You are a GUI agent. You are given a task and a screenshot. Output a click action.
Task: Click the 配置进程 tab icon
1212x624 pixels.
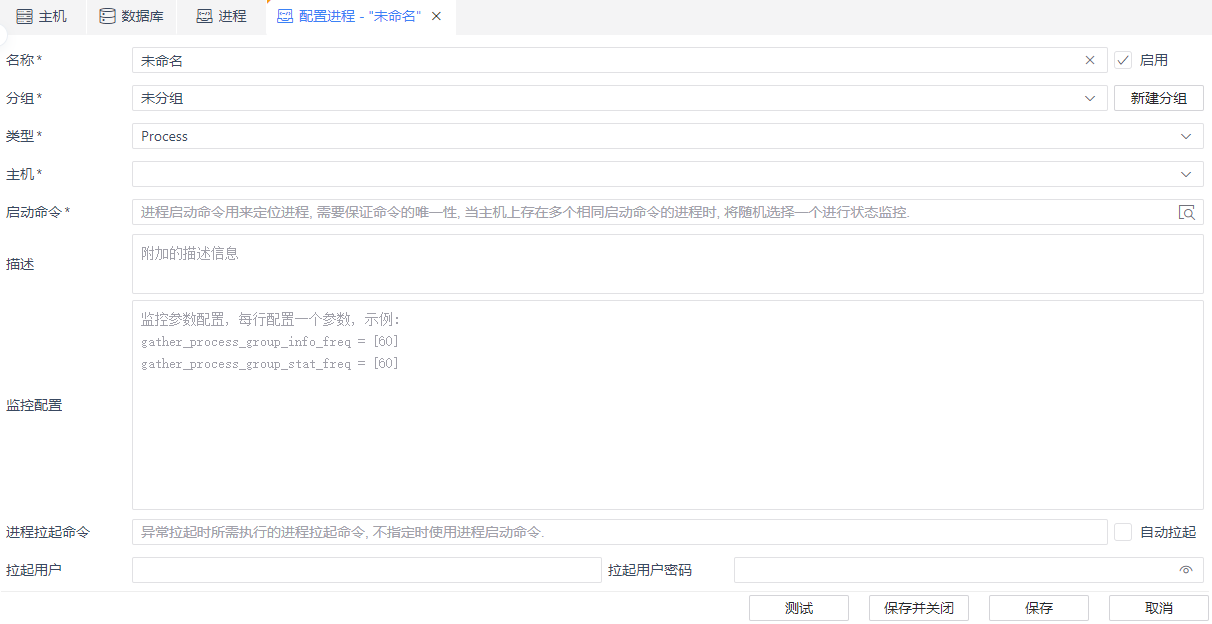[285, 16]
